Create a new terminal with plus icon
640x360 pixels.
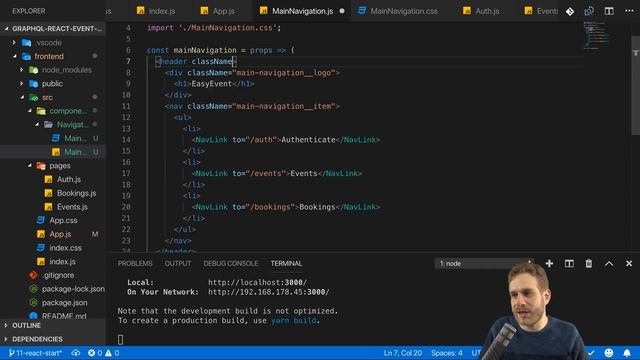549,264
